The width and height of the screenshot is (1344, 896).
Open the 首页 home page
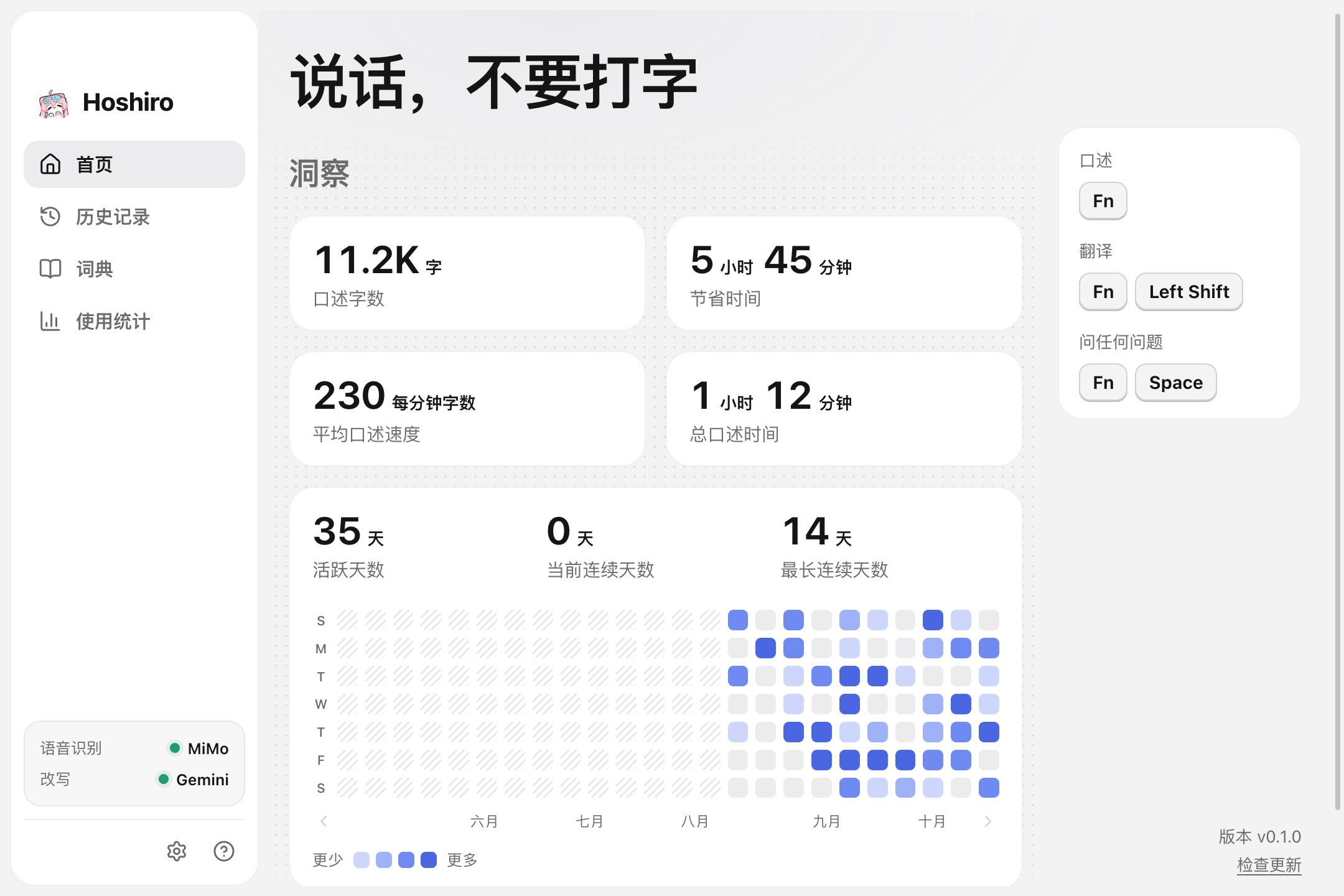pos(134,164)
